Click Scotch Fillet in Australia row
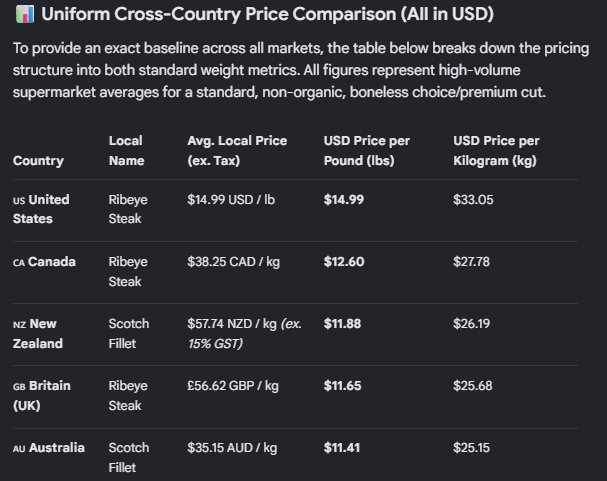This screenshot has height=481, width=607. [x=129, y=458]
